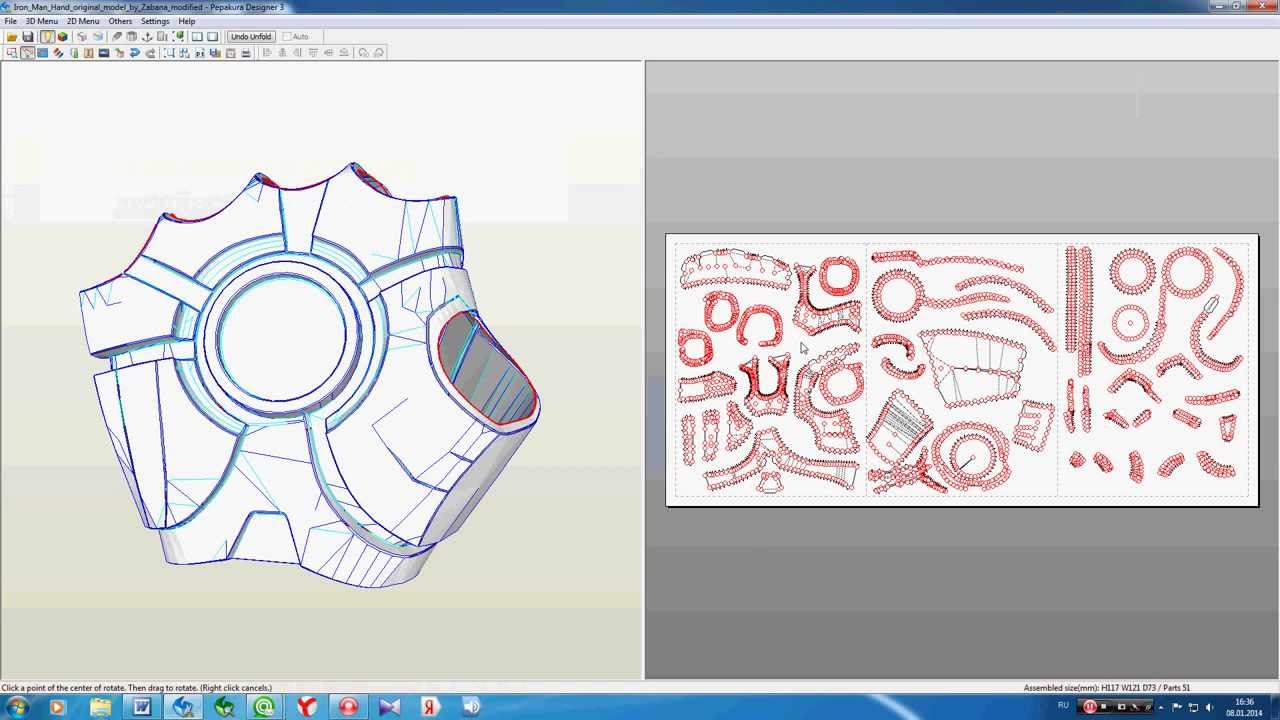Open the 2D Menu
The width and height of the screenshot is (1280, 720).
pos(83,21)
